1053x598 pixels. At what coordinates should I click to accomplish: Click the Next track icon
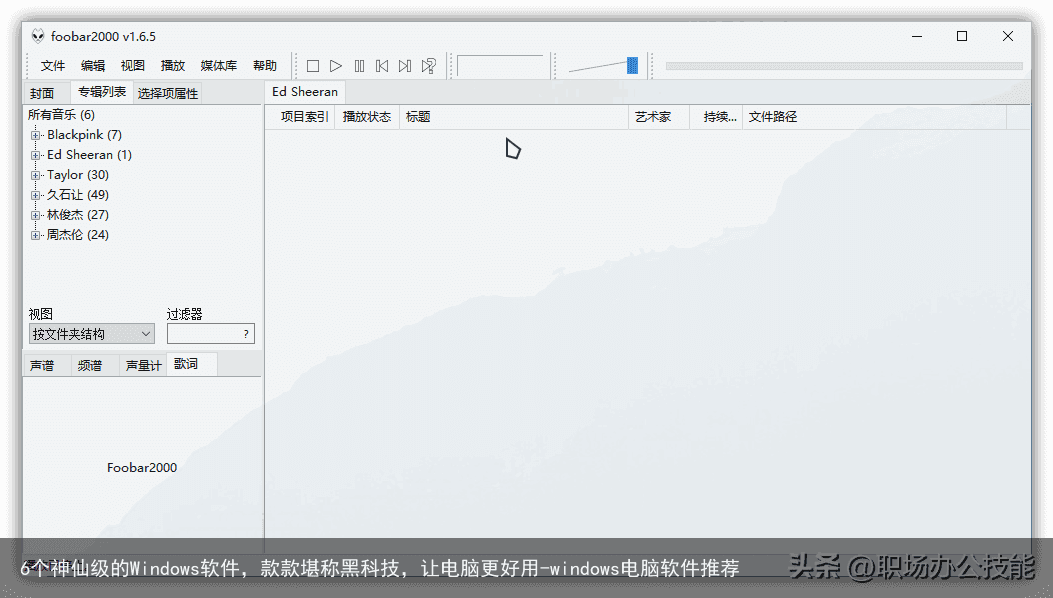tap(404, 65)
